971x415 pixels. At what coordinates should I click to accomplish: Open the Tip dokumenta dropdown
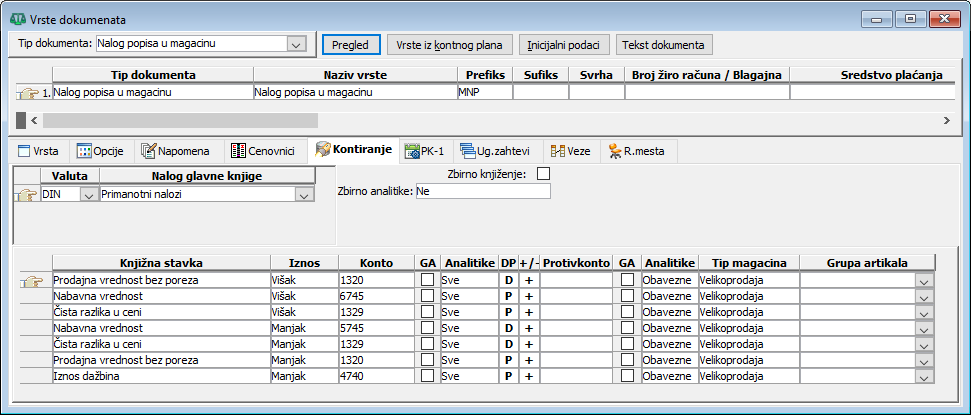pos(295,44)
